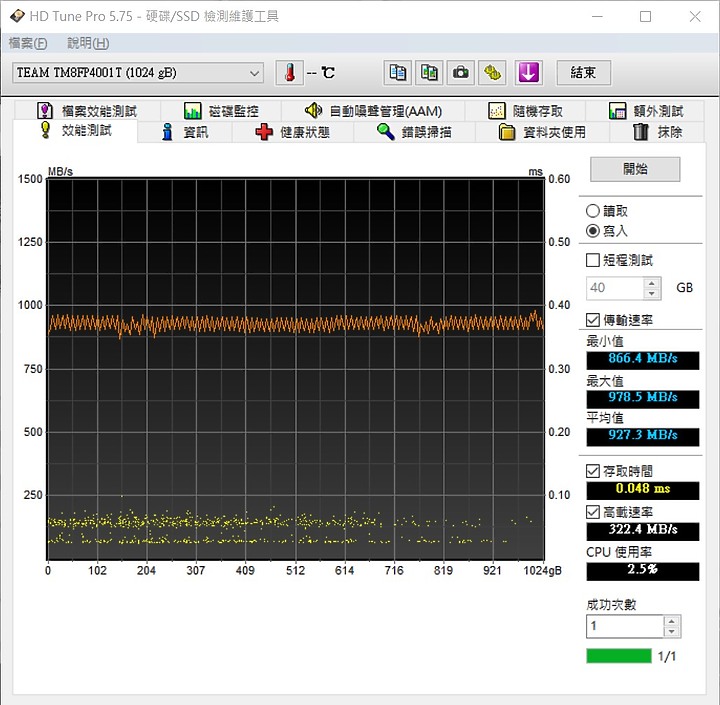720x705 pixels.
Task: Close the HD Tune Pro window
Action: click(695, 17)
